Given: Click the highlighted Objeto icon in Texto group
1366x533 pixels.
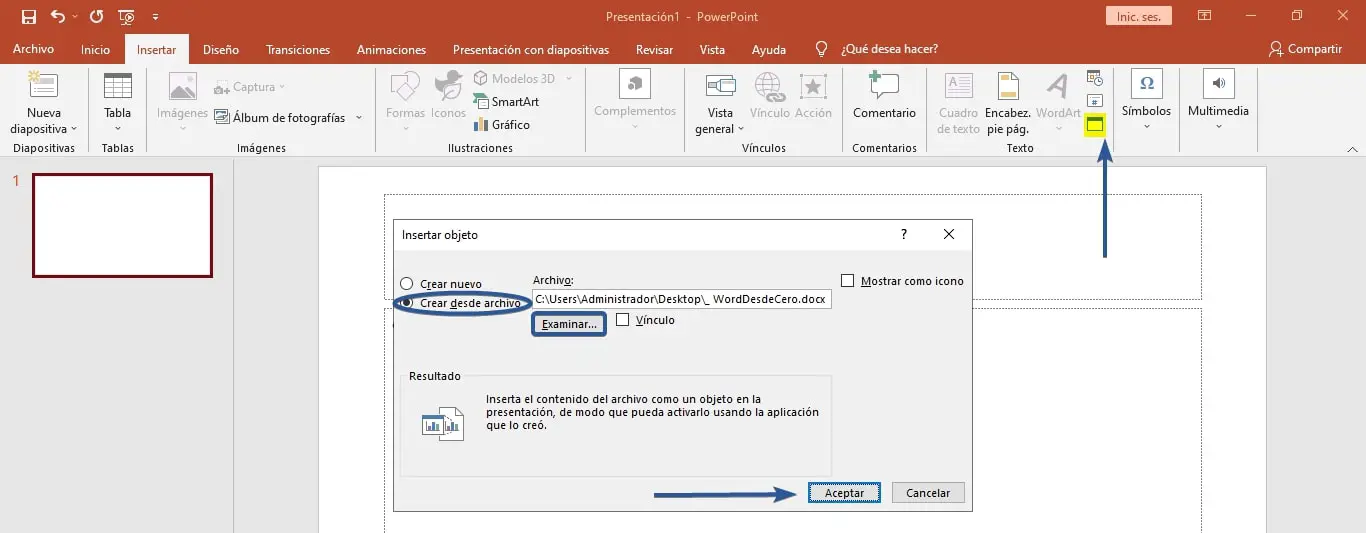Looking at the screenshot, I should tap(1094, 125).
